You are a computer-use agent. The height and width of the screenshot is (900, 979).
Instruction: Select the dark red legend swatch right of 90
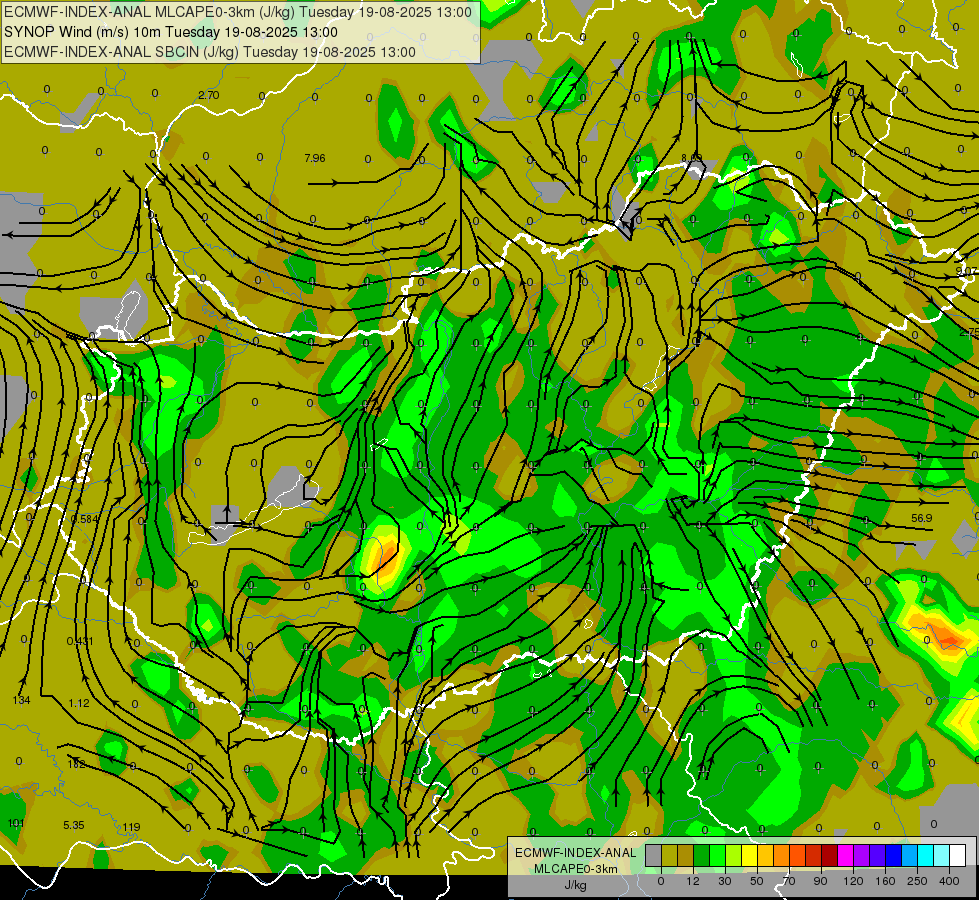click(830, 855)
